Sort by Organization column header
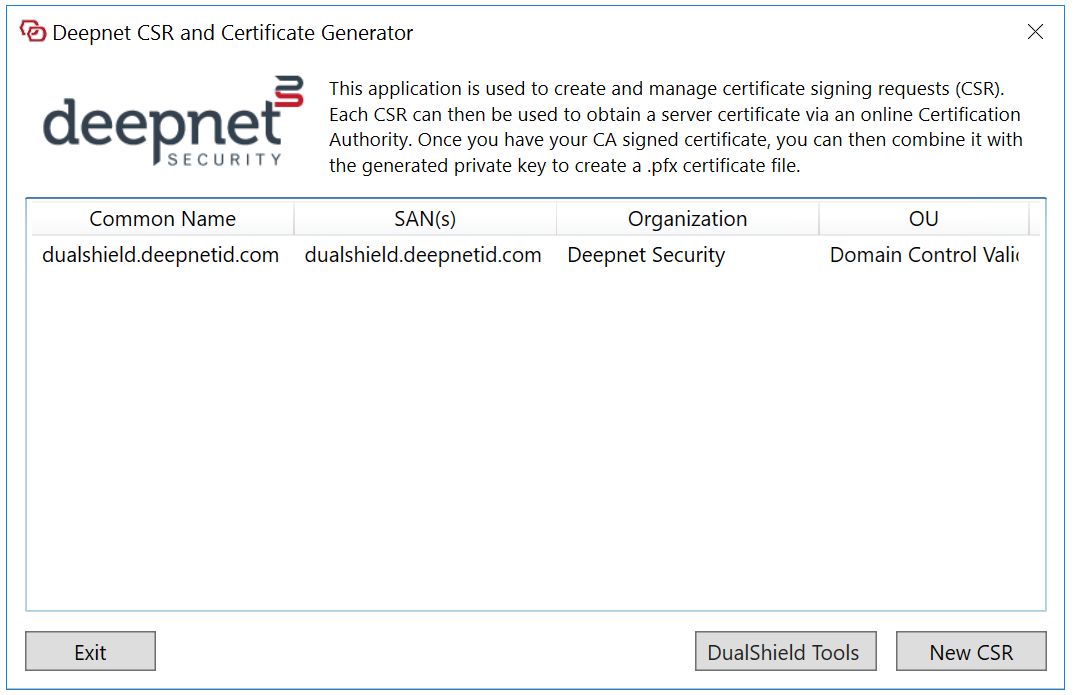 tap(687, 218)
